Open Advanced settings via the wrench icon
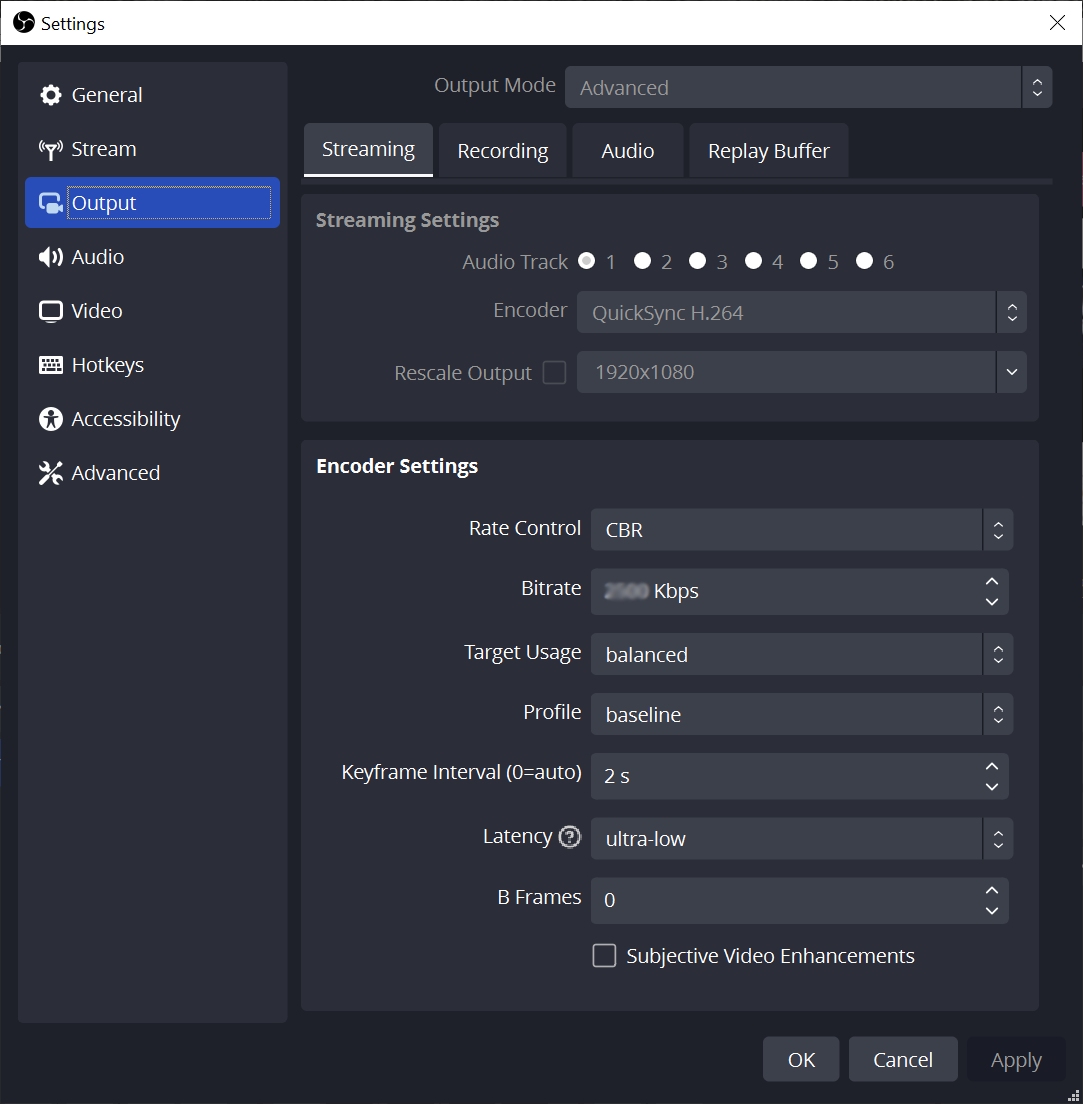Image resolution: width=1083 pixels, height=1104 pixels. coord(49,473)
